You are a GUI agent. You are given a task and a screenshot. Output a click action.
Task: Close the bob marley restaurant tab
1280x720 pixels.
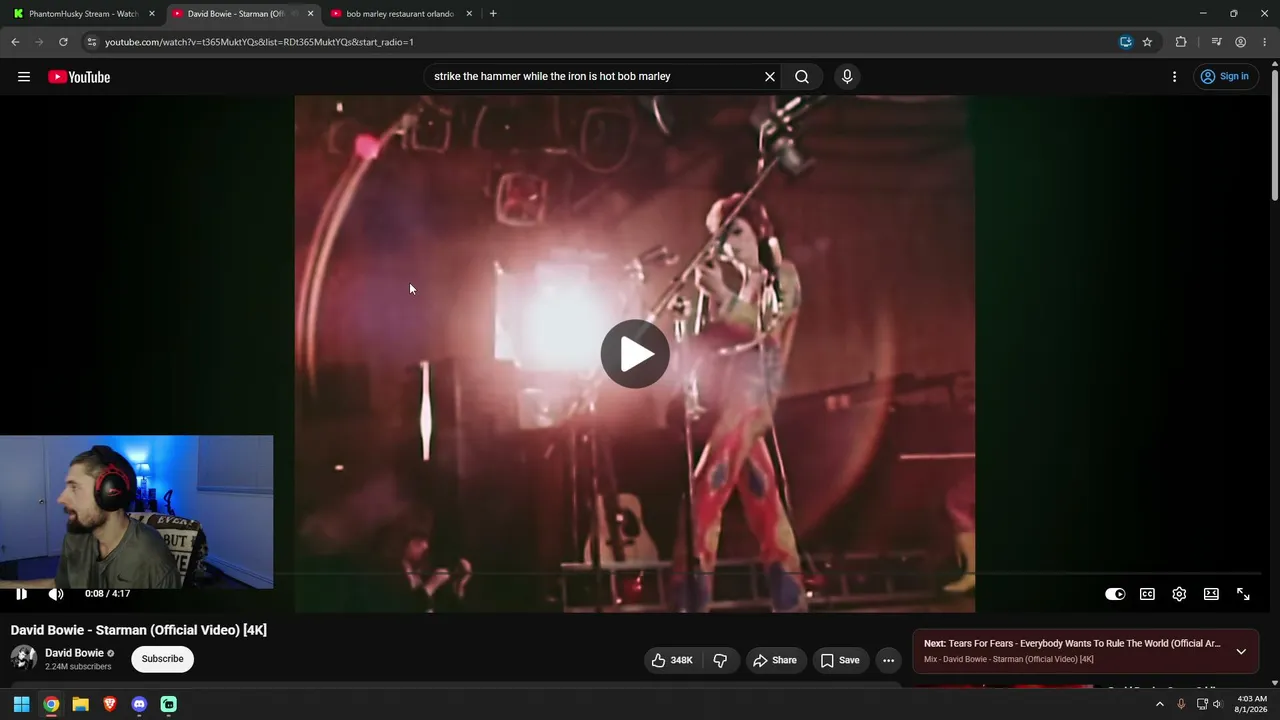point(469,14)
